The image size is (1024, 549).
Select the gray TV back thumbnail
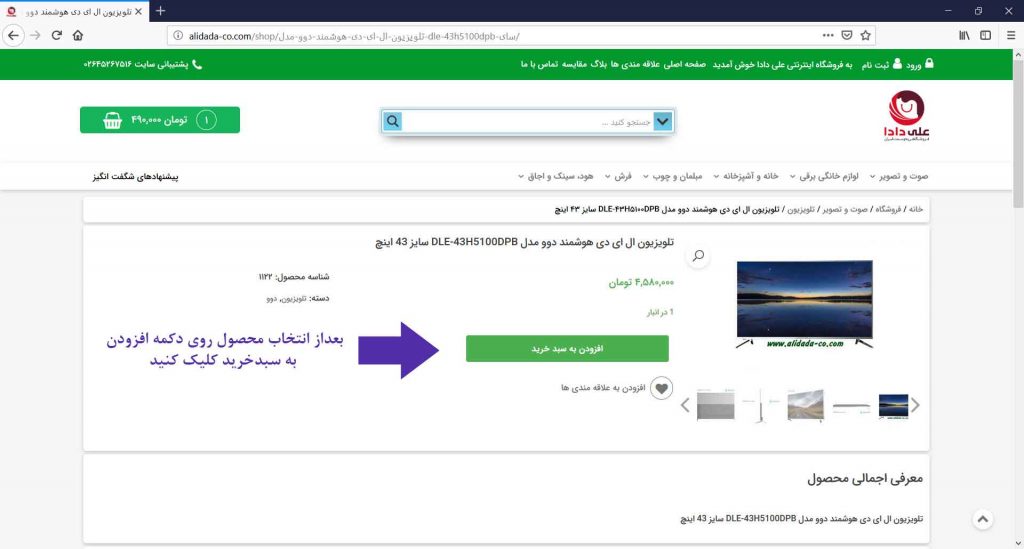[x=715, y=405]
